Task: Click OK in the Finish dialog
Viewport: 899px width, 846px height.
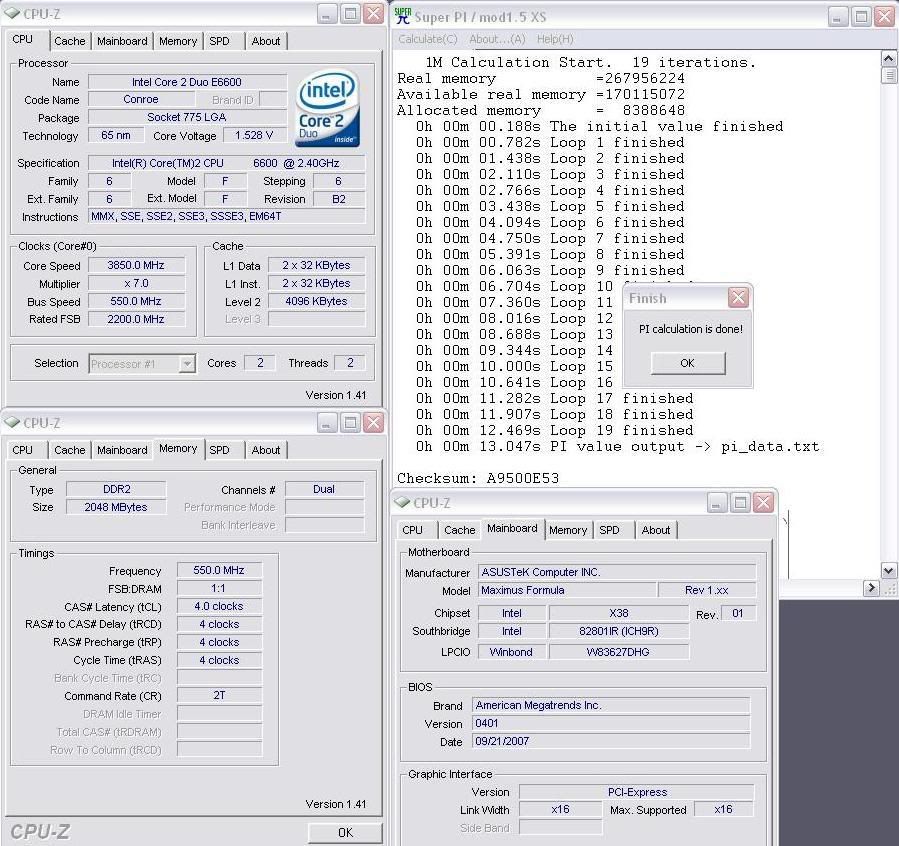Action: click(x=687, y=363)
